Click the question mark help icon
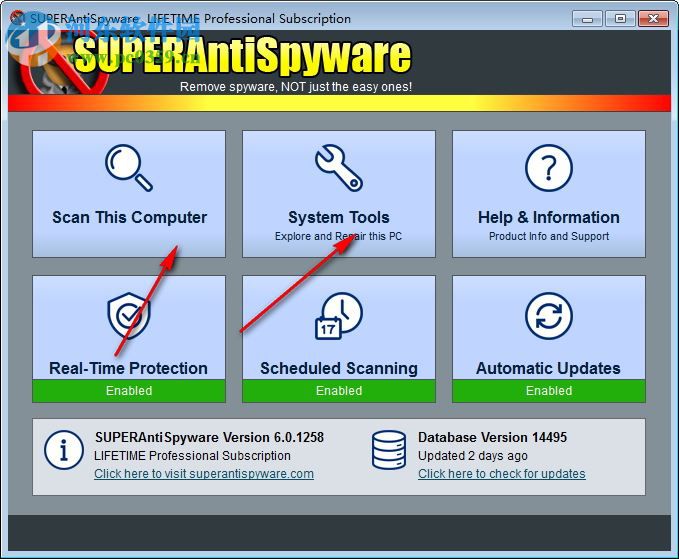The height and width of the screenshot is (559, 679). (x=549, y=168)
